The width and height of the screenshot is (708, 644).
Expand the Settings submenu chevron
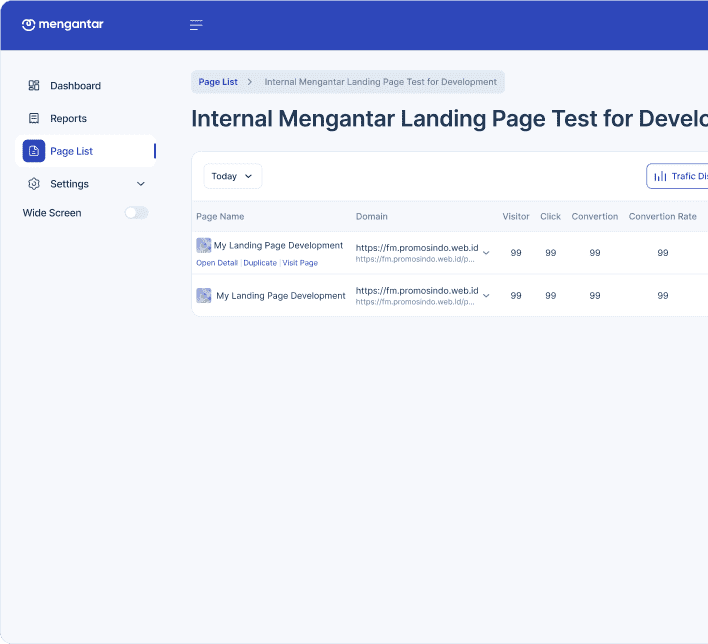click(x=140, y=184)
